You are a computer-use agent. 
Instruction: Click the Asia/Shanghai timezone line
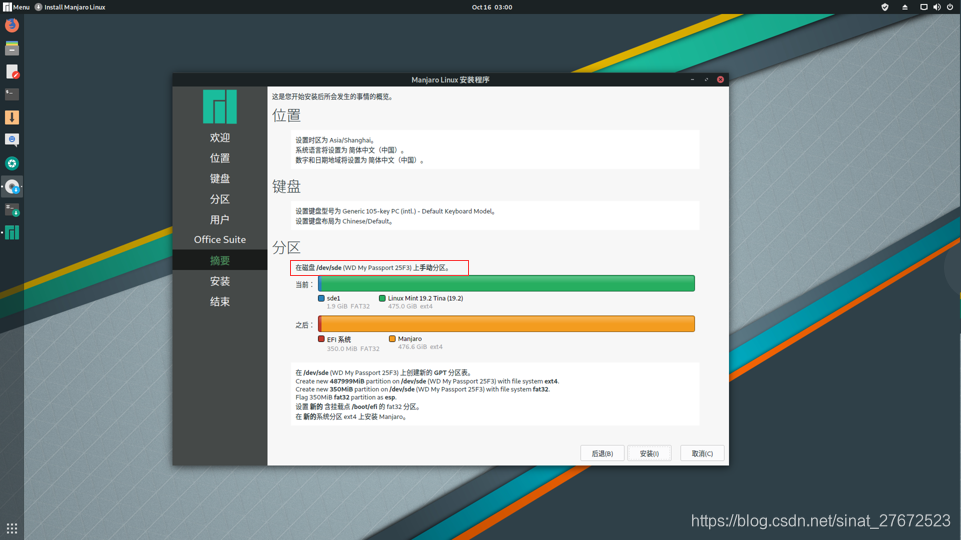click(335, 140)
